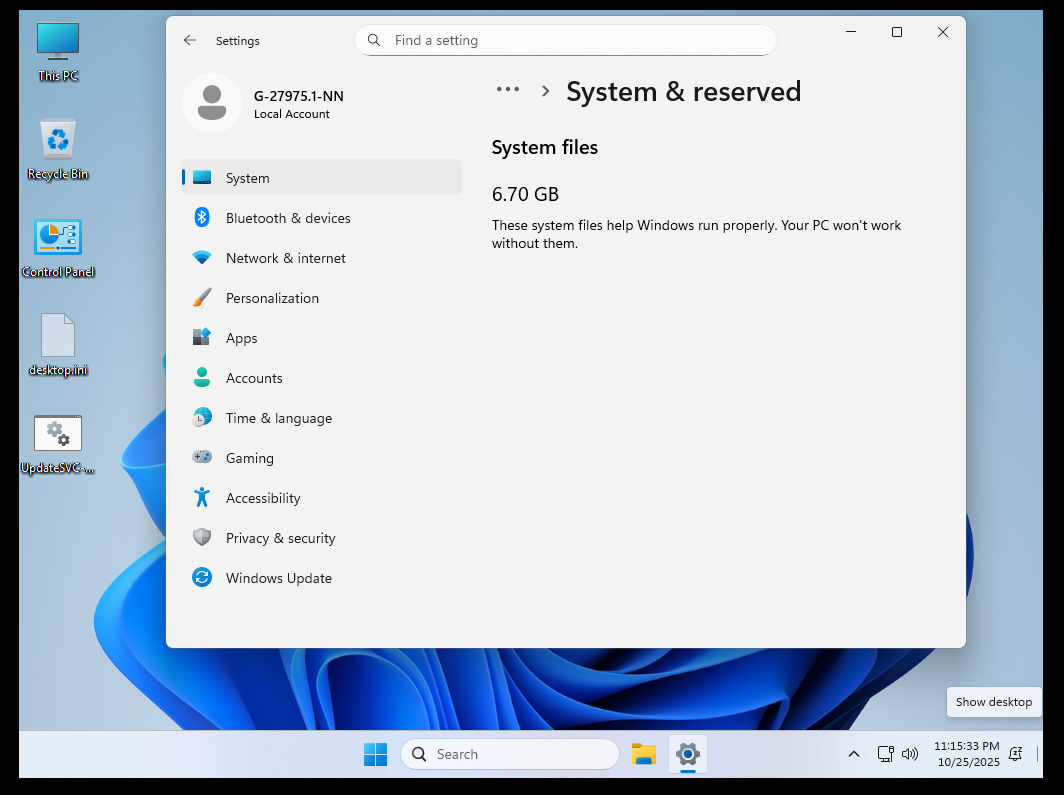Open the user profile avatar picture
The height and width of the screenshot is (795, 1064).
(x=212, y=103)
